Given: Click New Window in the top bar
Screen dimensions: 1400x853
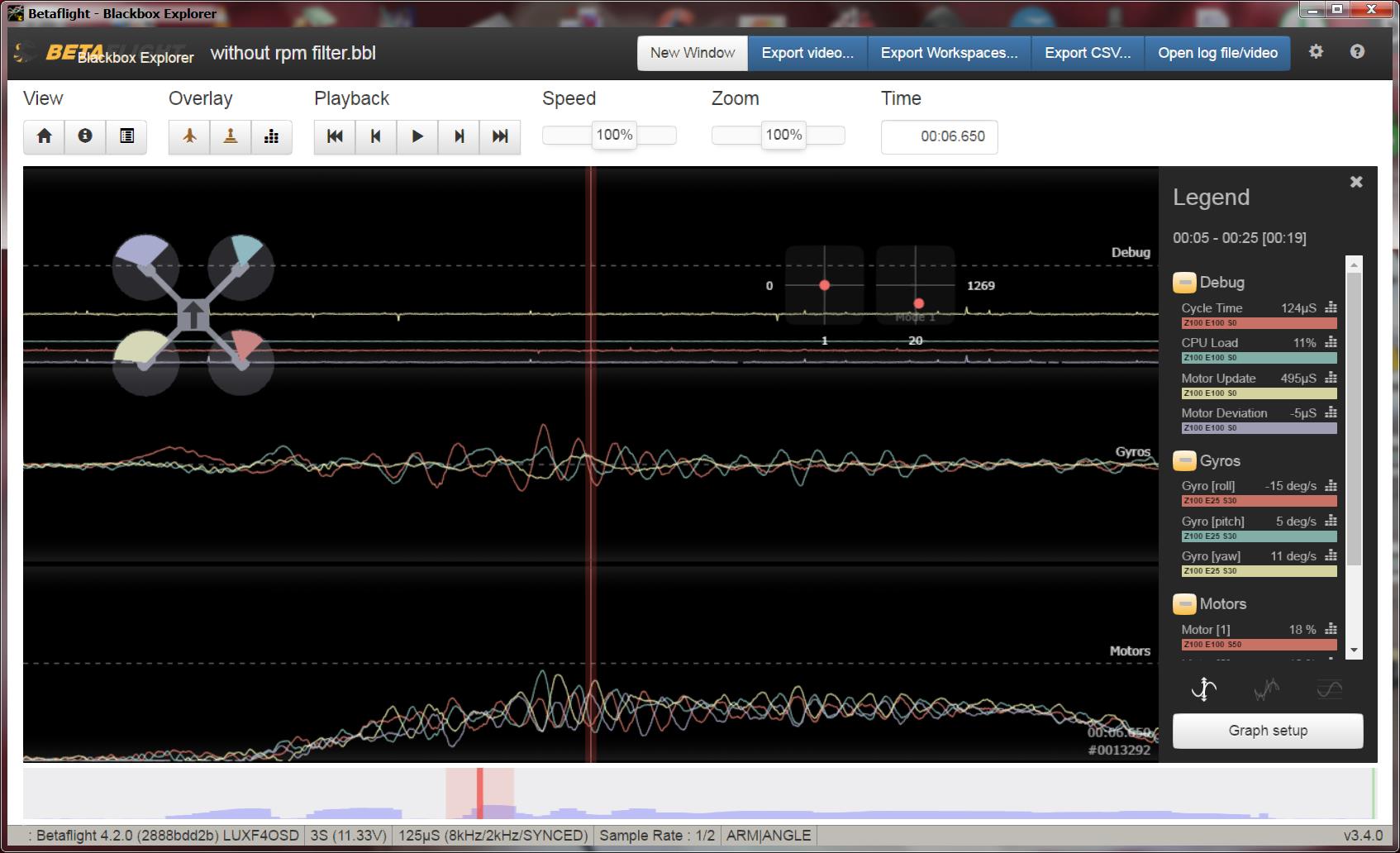Looking at the screenshot, I should [x=692, y=52].
